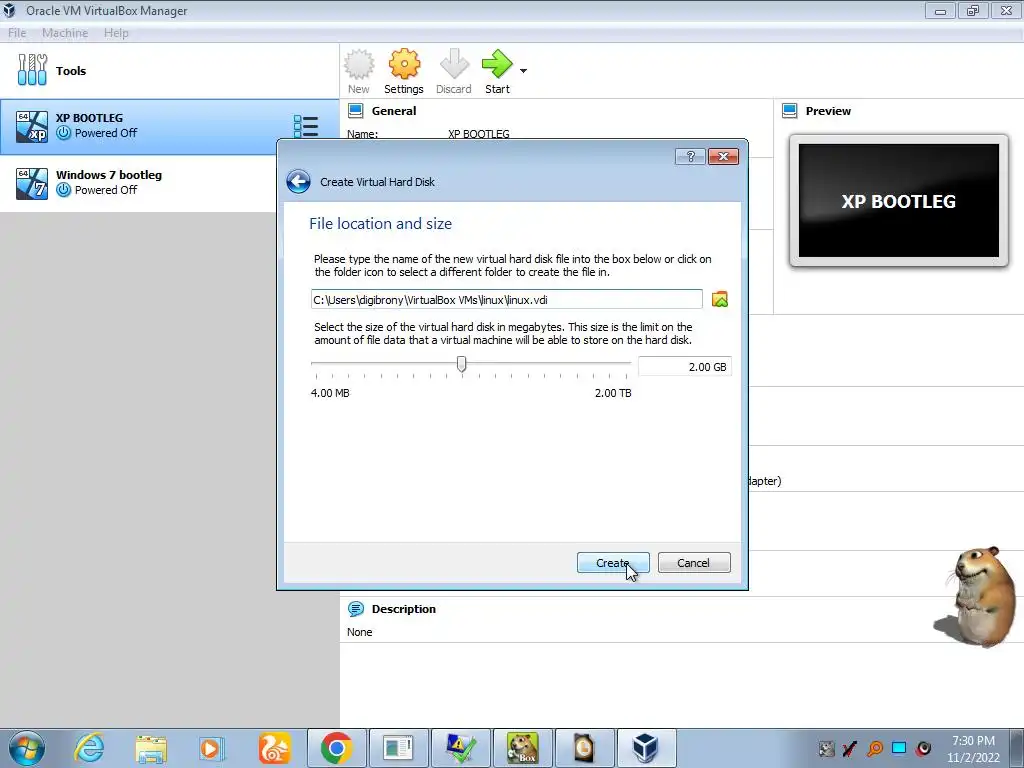Open the Windows Start menu orb
The width and height of the screenshot is (1024, 768).
point(26,748)
